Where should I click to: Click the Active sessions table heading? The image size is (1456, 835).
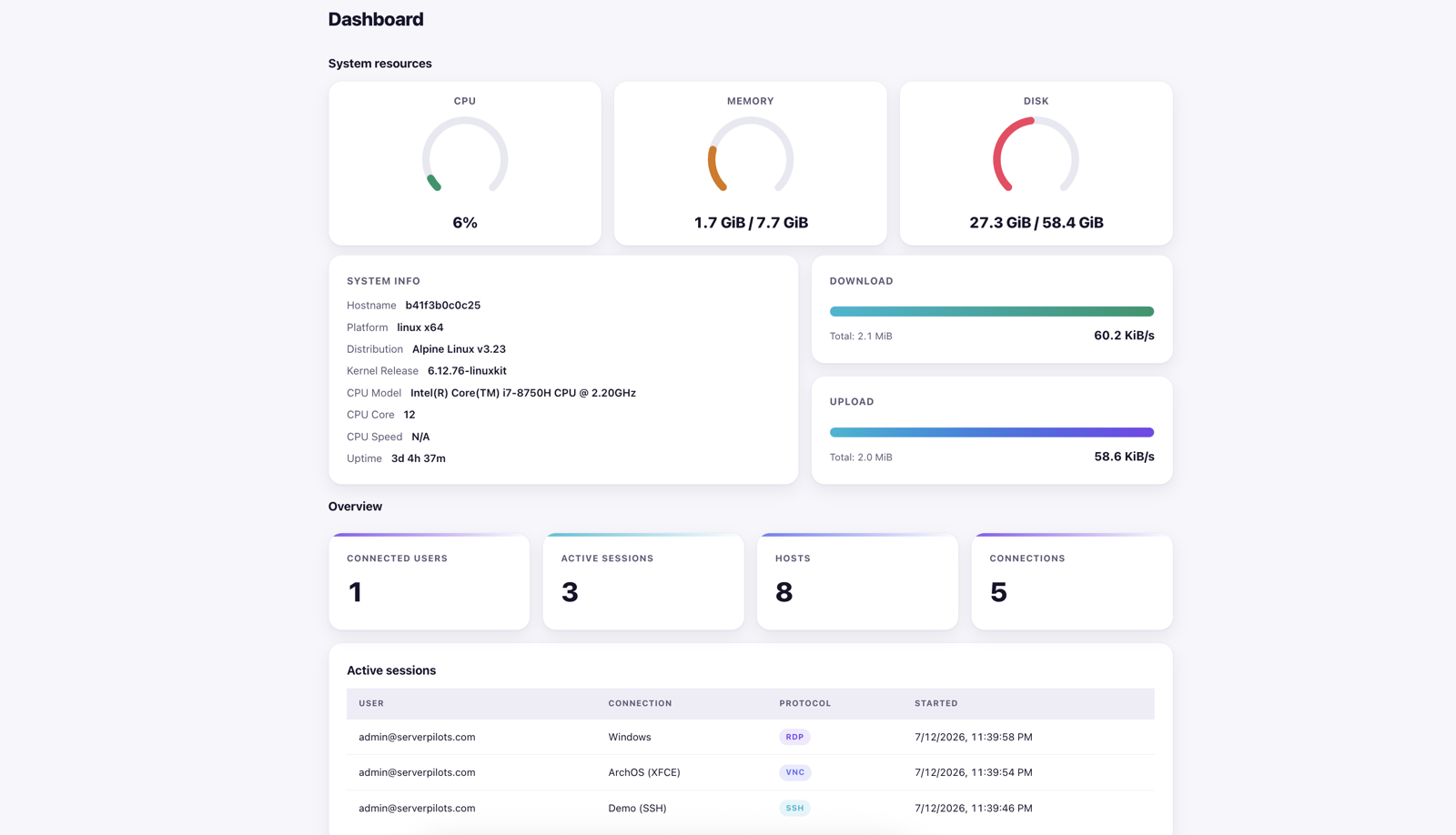tap(391, 670)
